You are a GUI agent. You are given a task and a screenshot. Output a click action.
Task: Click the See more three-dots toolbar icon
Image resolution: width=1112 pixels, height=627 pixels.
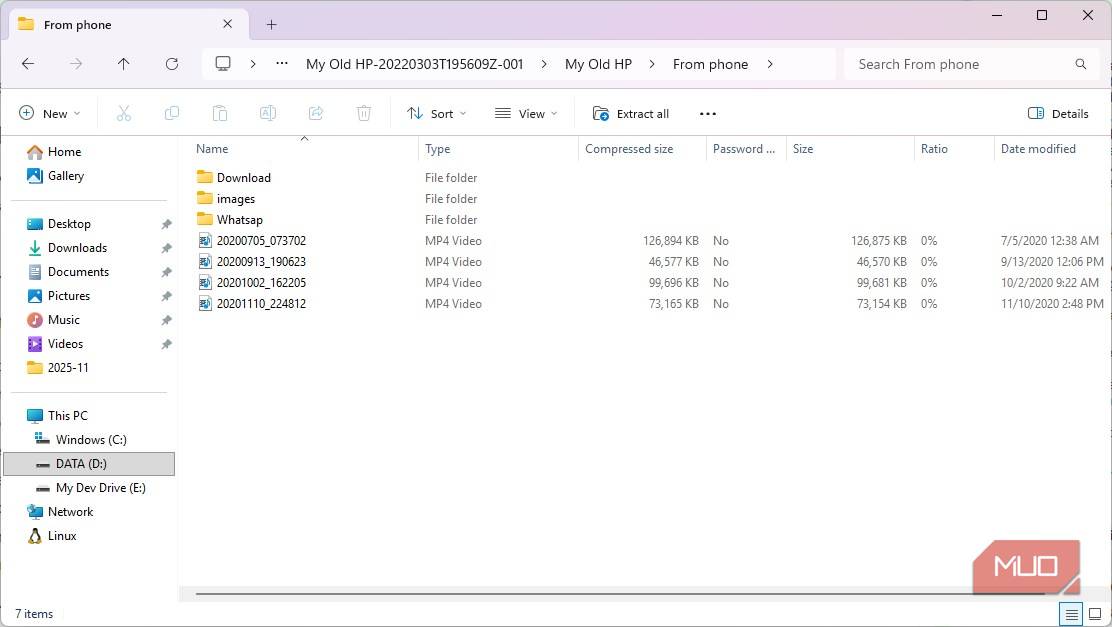[x=708, y=114]
